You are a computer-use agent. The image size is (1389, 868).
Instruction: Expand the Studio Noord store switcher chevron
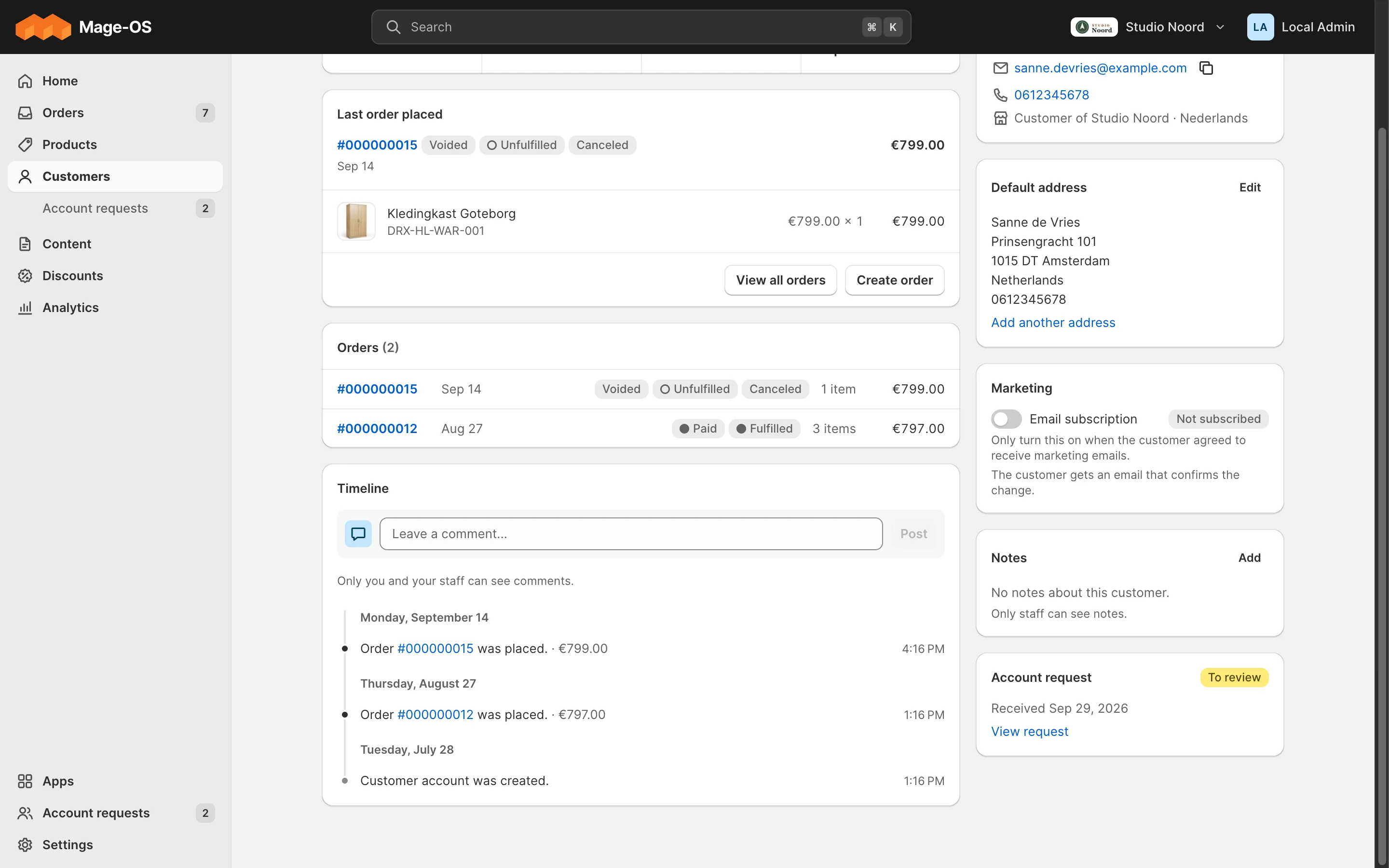(x=1220, y=27)
